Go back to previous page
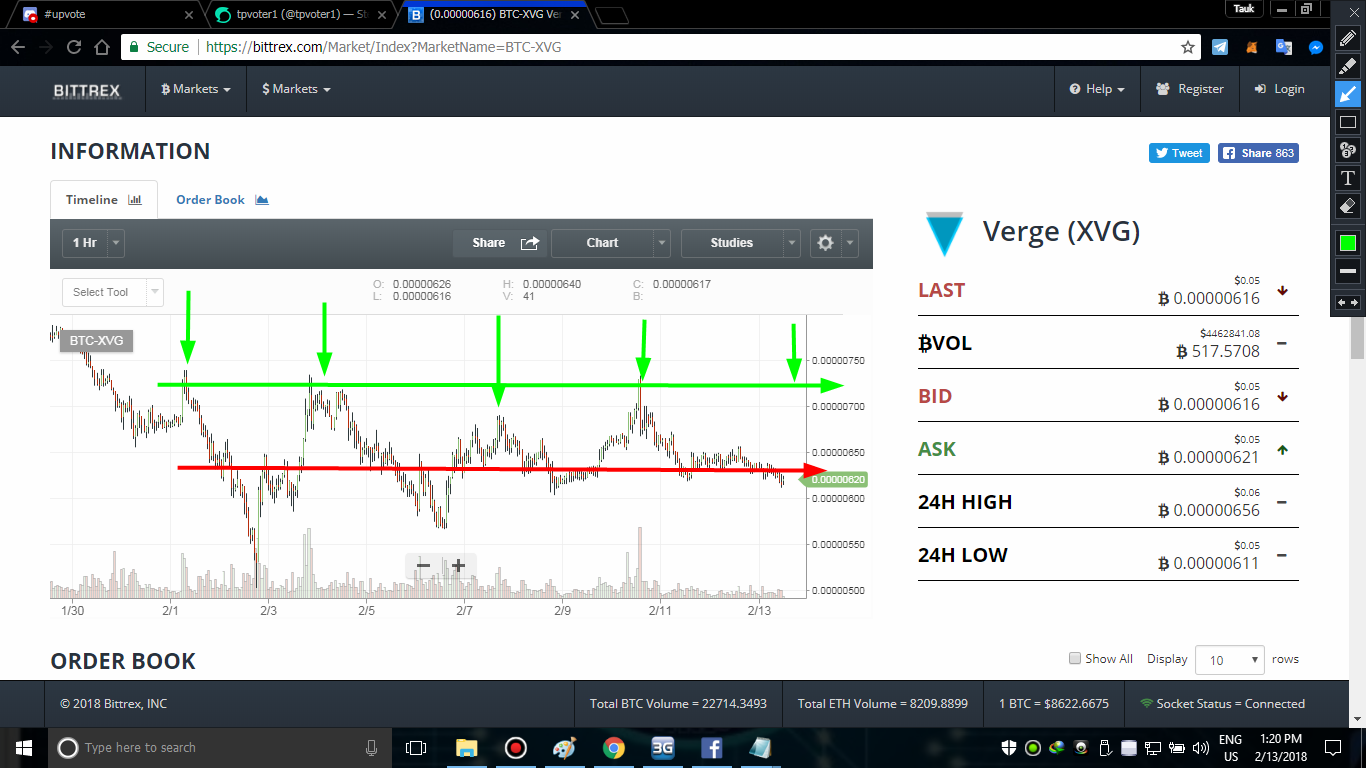Screen dimensions: 1366x768 point(18,47)
